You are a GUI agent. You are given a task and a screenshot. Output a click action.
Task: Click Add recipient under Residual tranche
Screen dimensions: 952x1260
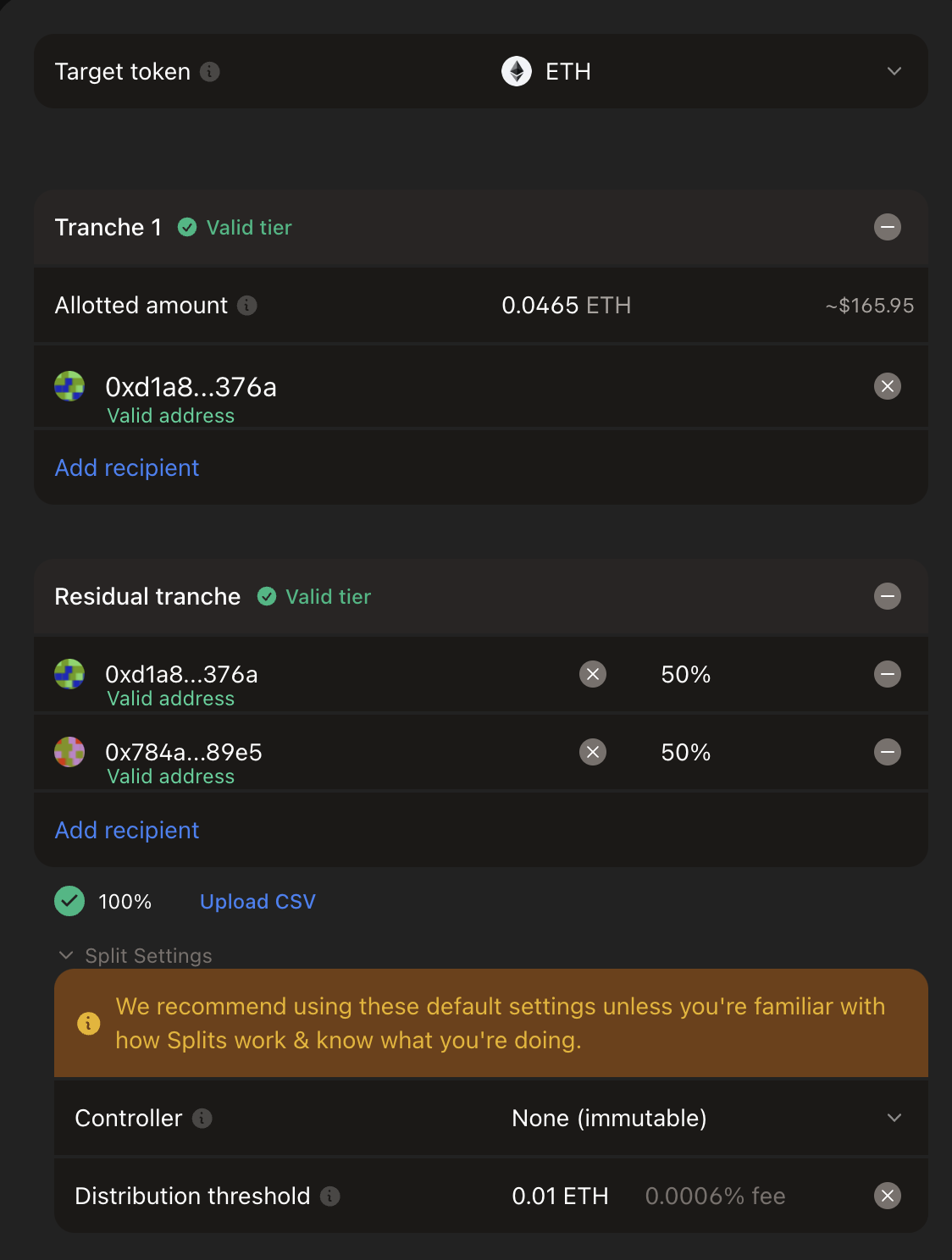click(127, 831)
